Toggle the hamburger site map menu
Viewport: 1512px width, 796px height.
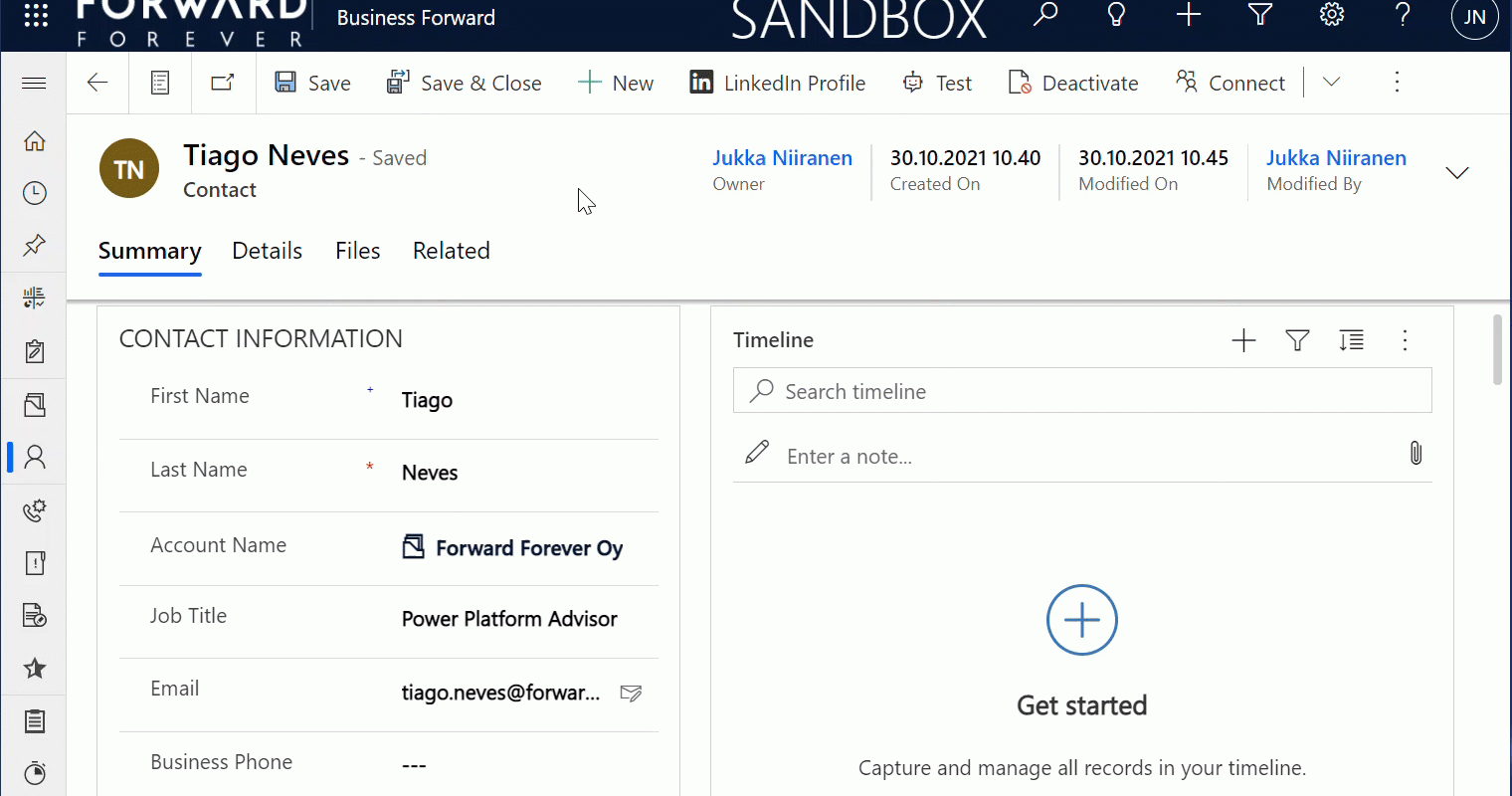[34, 83]
